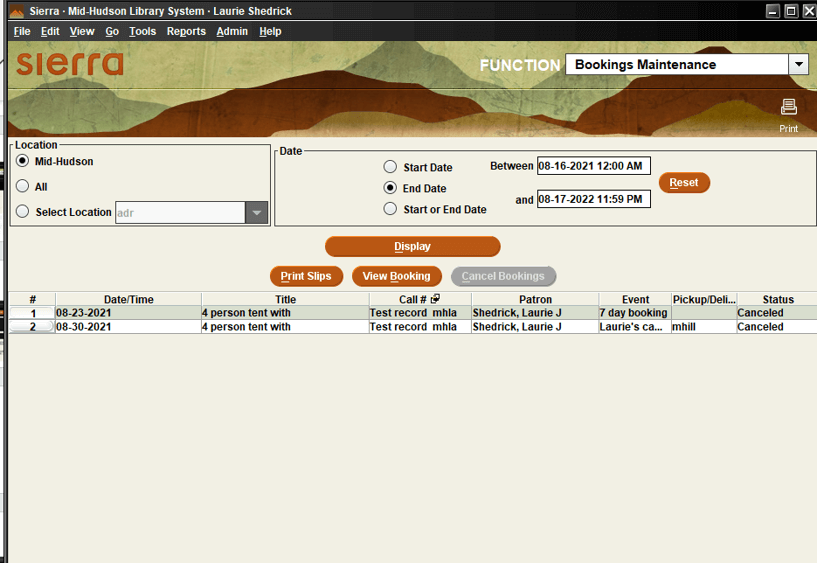Open the Edit menu
The height and width of the screenshot is (563, 817).
(50, 31)
